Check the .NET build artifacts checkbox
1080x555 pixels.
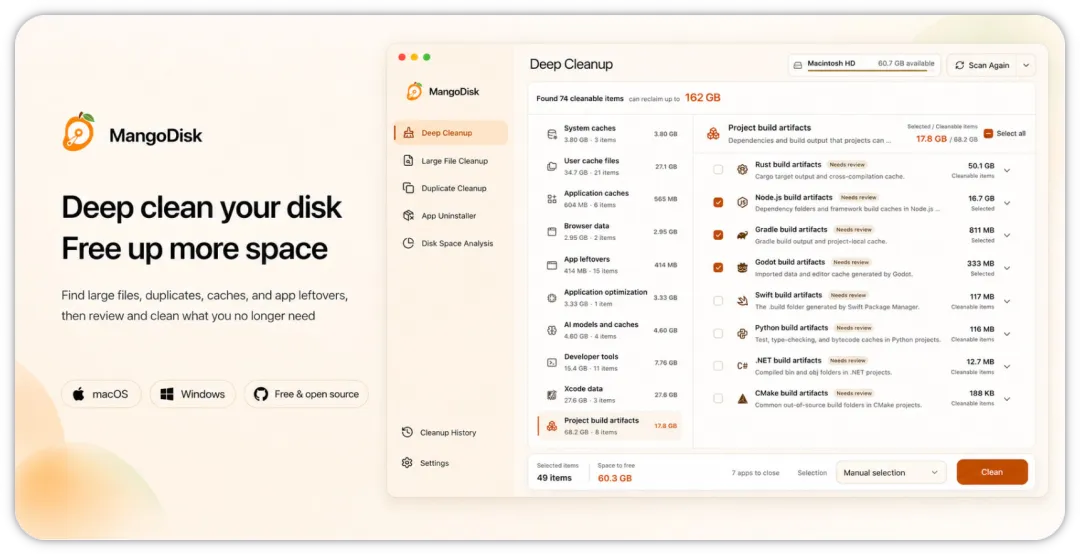pyautogui.click(x=718, y=366)
